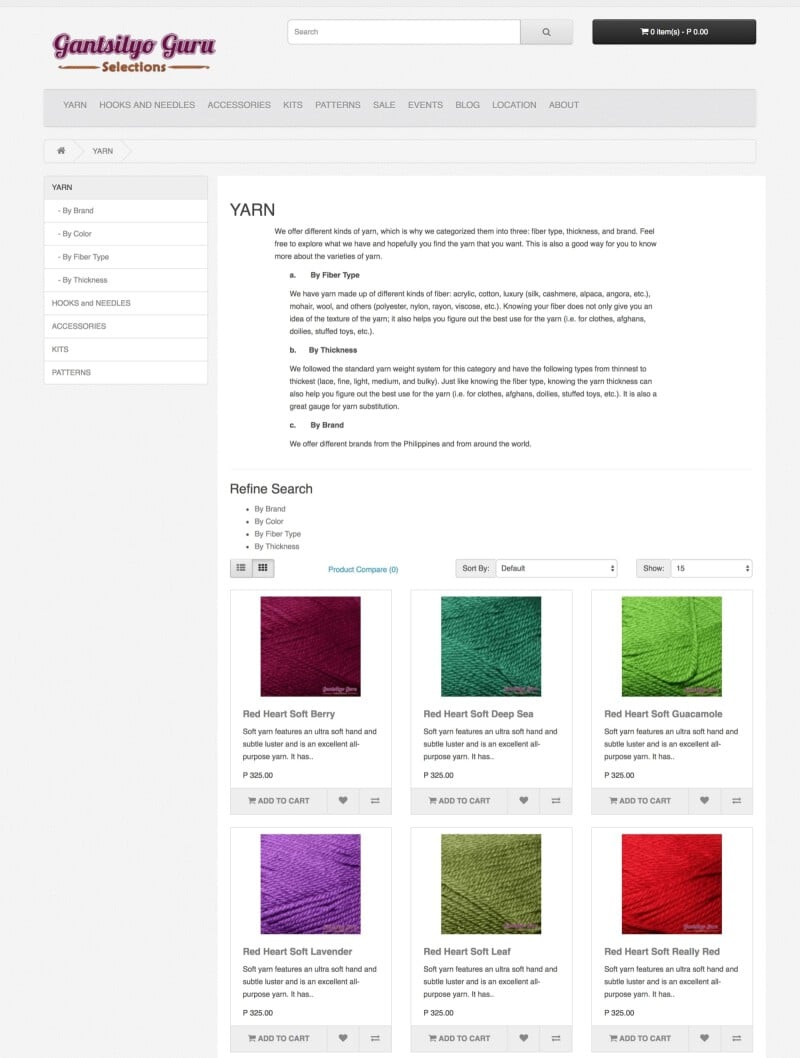Add Red Heart Soft Deep Sea to cart
The height and width of the screenshot is (1058, 800).
click(459, 801)
